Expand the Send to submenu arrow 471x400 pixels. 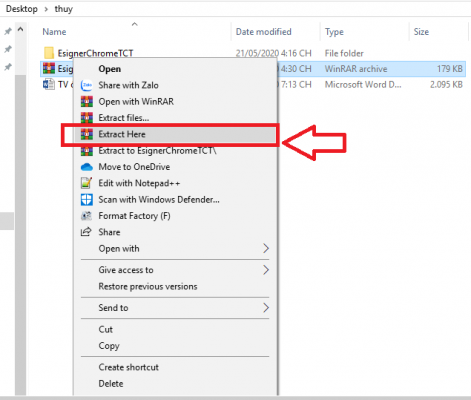tap(266, 308)
